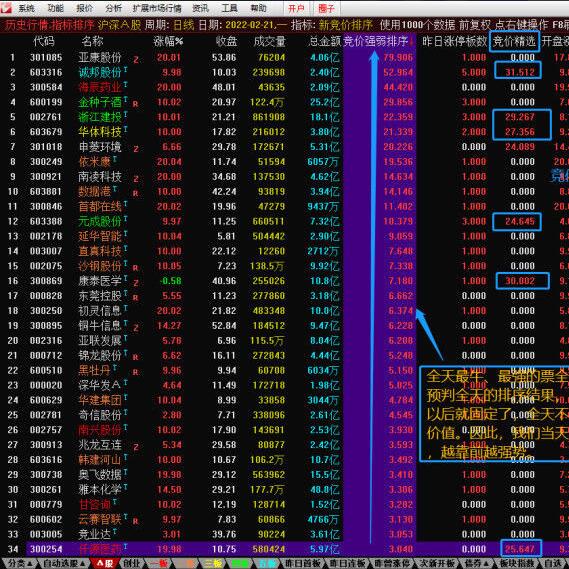569x569 pixels.
Task: Click the R marker beside 金种子酒
Action: [x=135, y=104]
